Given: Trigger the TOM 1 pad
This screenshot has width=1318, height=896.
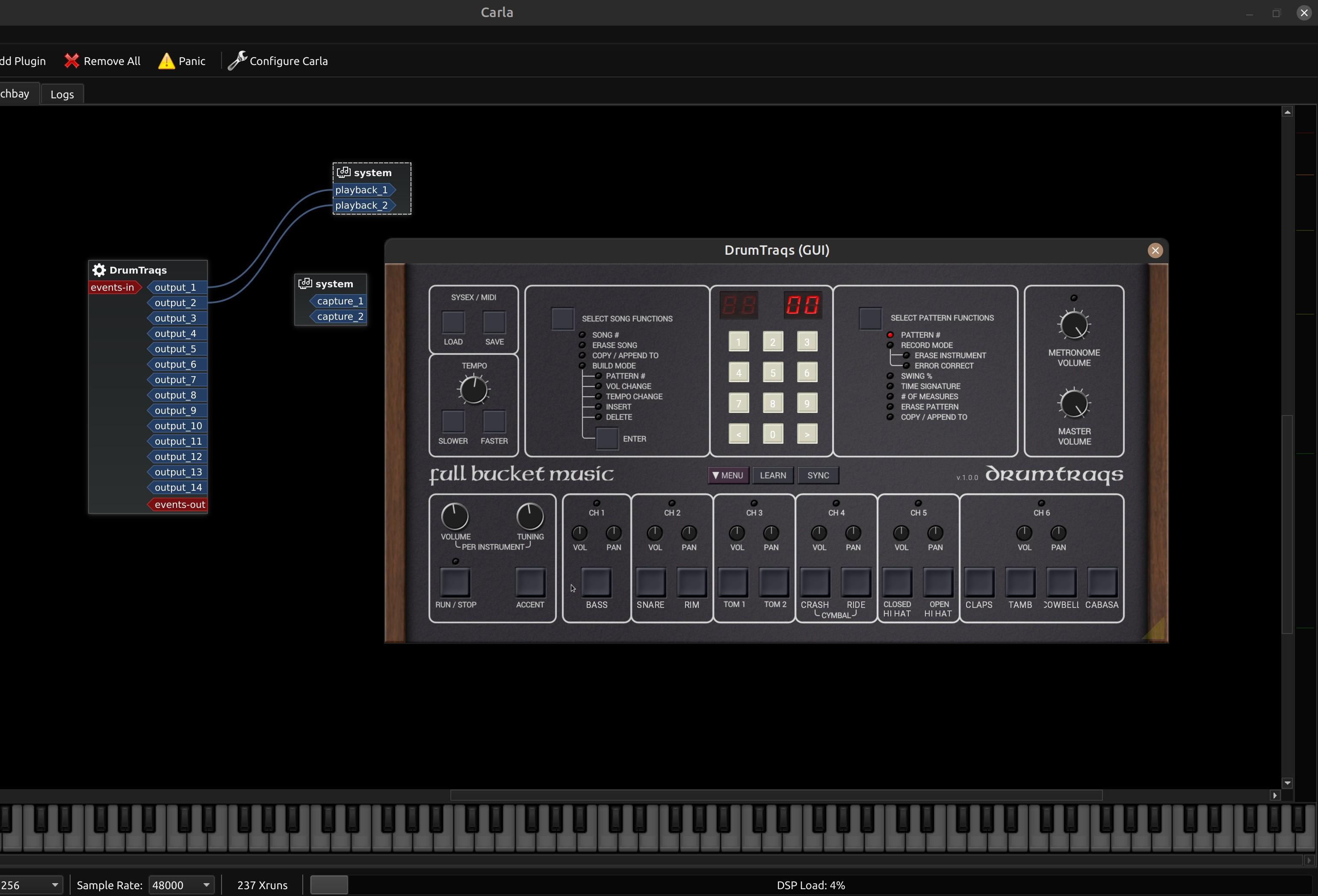Looking at the screenshot, I should (x=733, y=582).
